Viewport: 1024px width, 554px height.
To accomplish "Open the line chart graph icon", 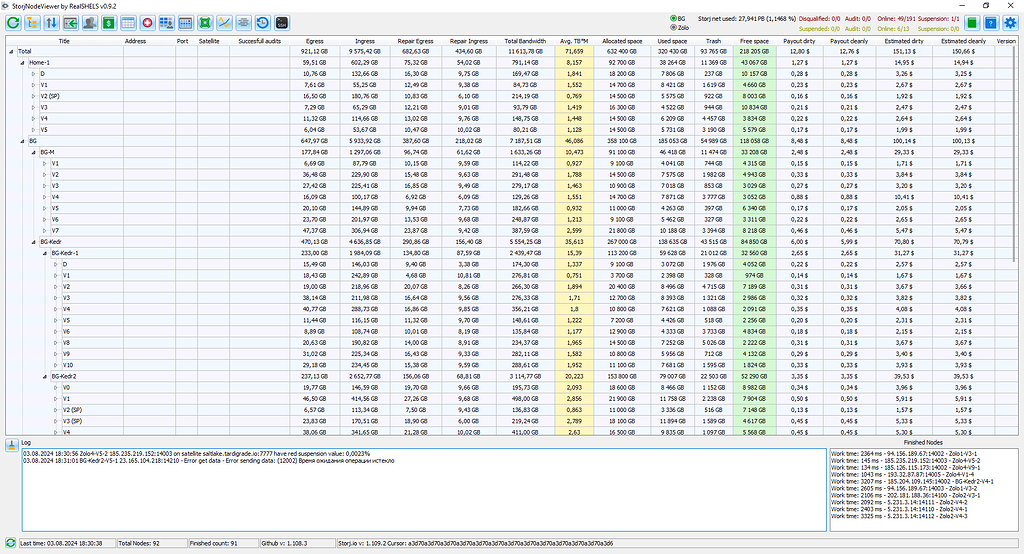I will pos(226,22).
